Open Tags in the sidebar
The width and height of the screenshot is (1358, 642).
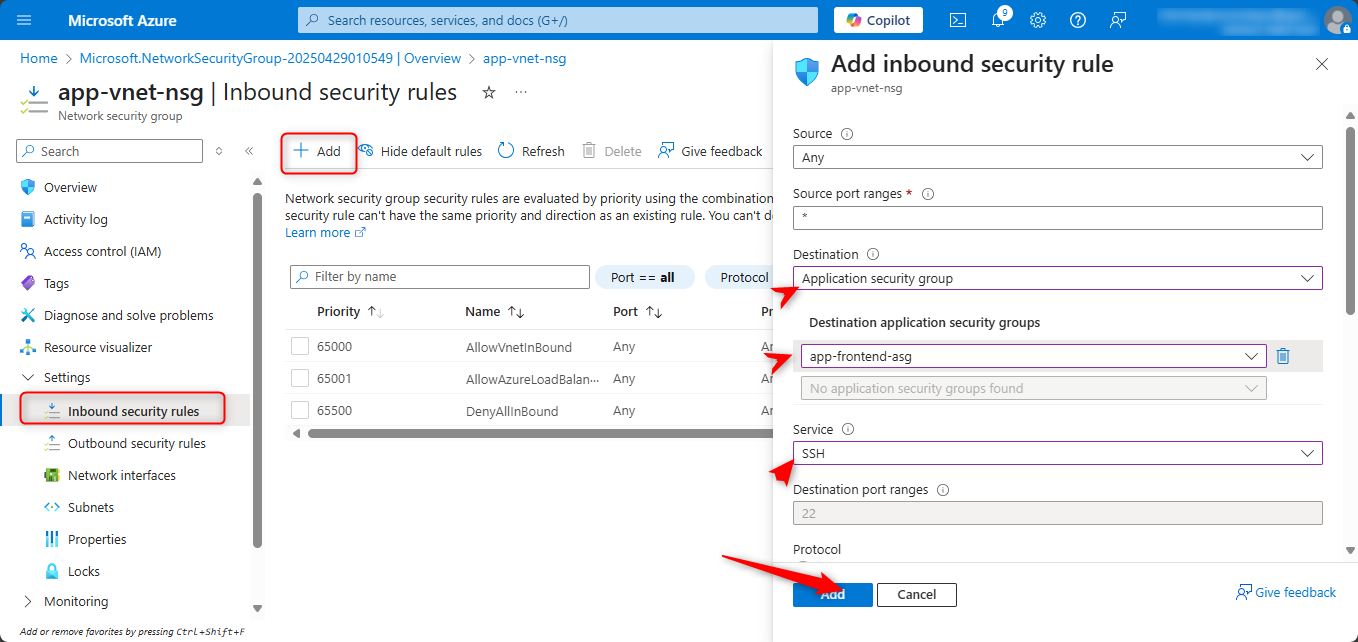point(56,283)
